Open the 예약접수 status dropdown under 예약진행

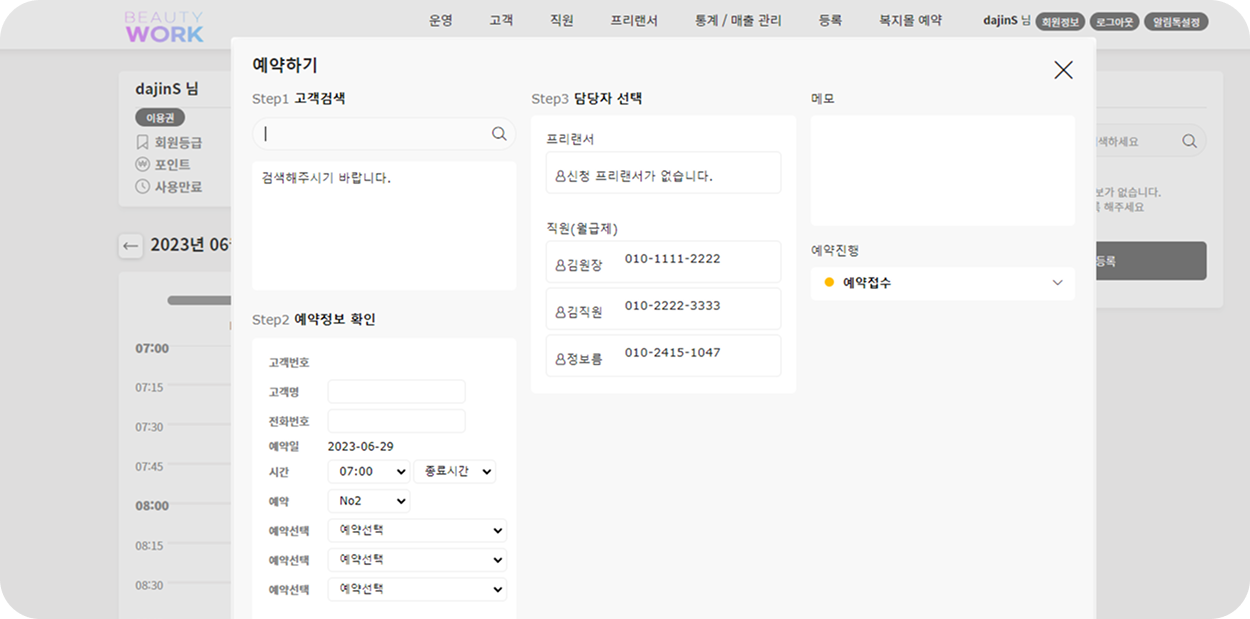[942, 284]
